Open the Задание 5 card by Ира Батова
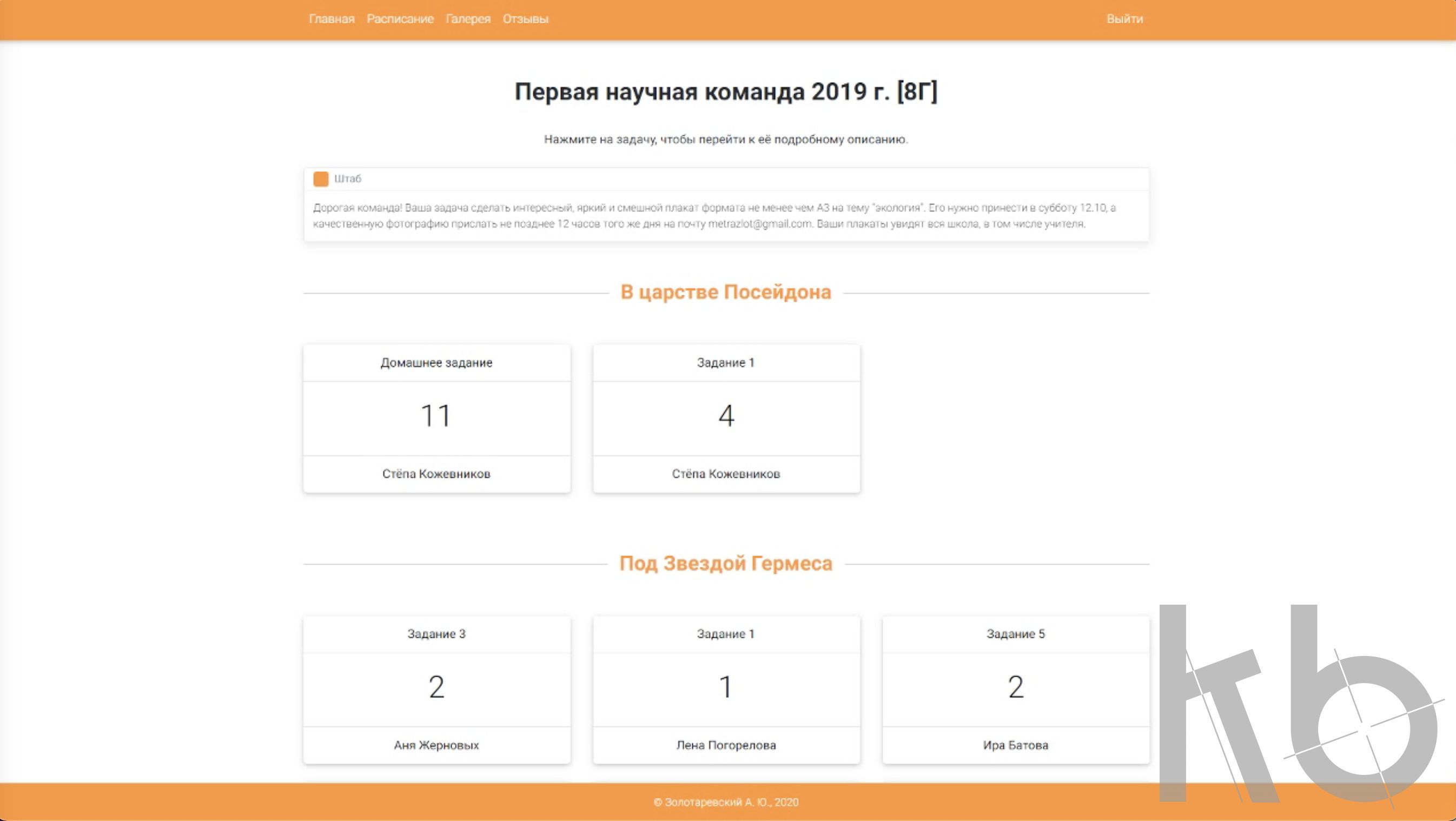Viewport: 1456px width, 821px height. [1015, 634]
